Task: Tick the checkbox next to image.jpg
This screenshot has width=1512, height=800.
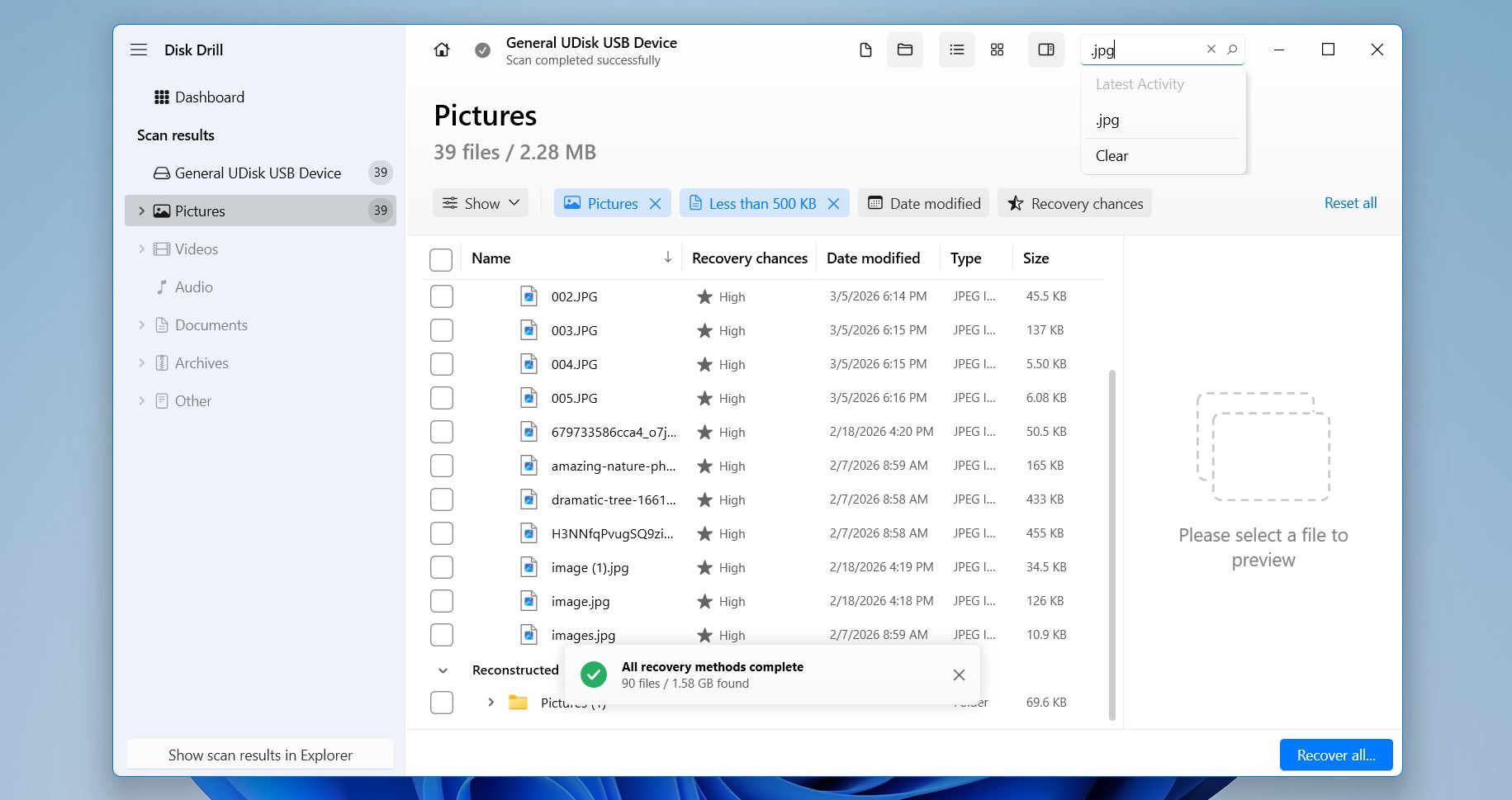Action: point(442,601)
